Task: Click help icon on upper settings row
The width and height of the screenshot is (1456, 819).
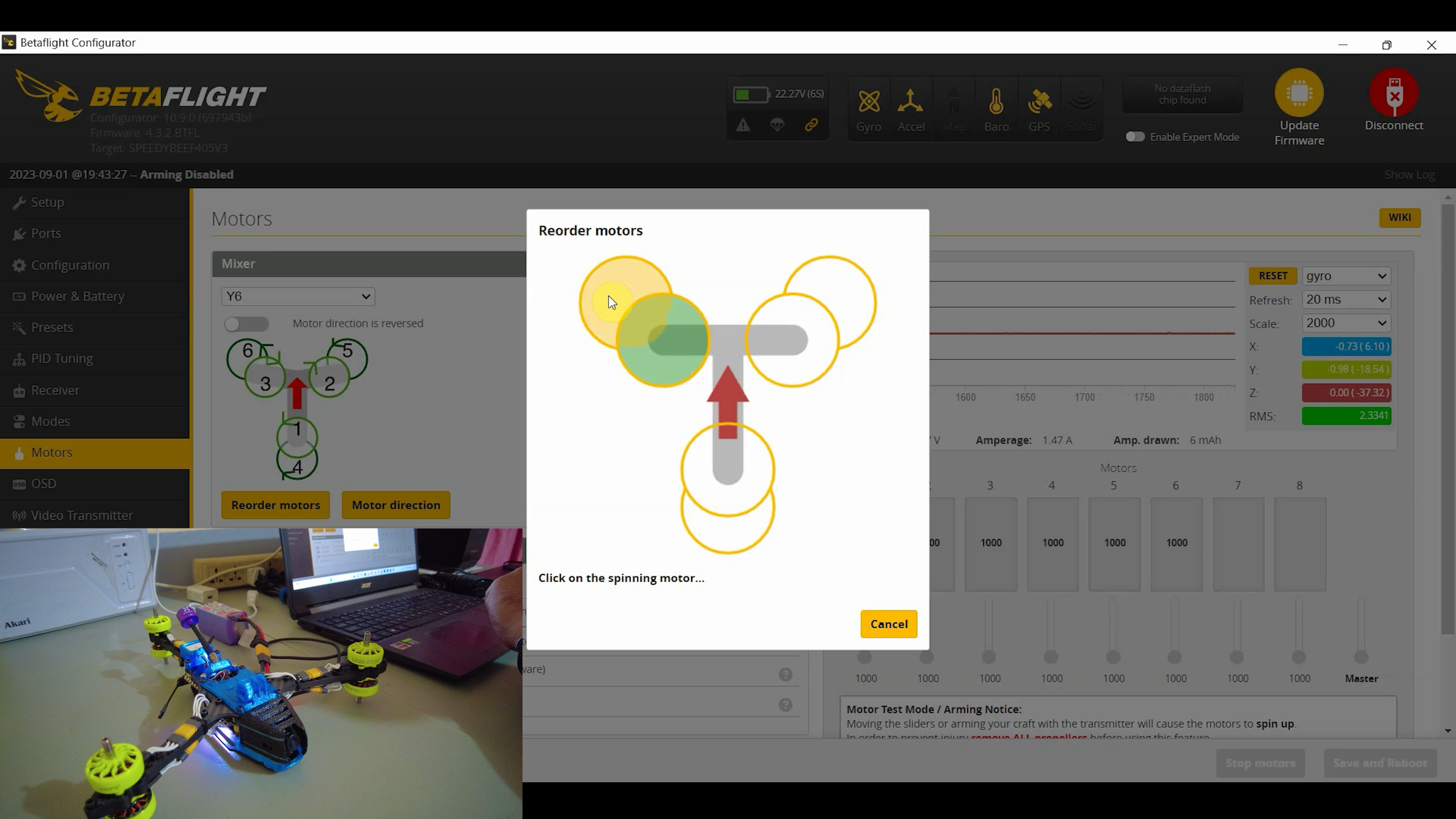Action: (x=786, y=675)
